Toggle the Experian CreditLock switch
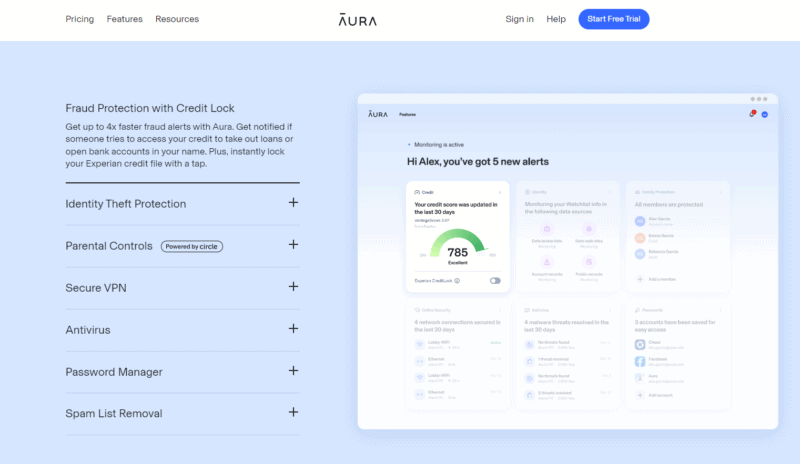 tap(495, 281)
